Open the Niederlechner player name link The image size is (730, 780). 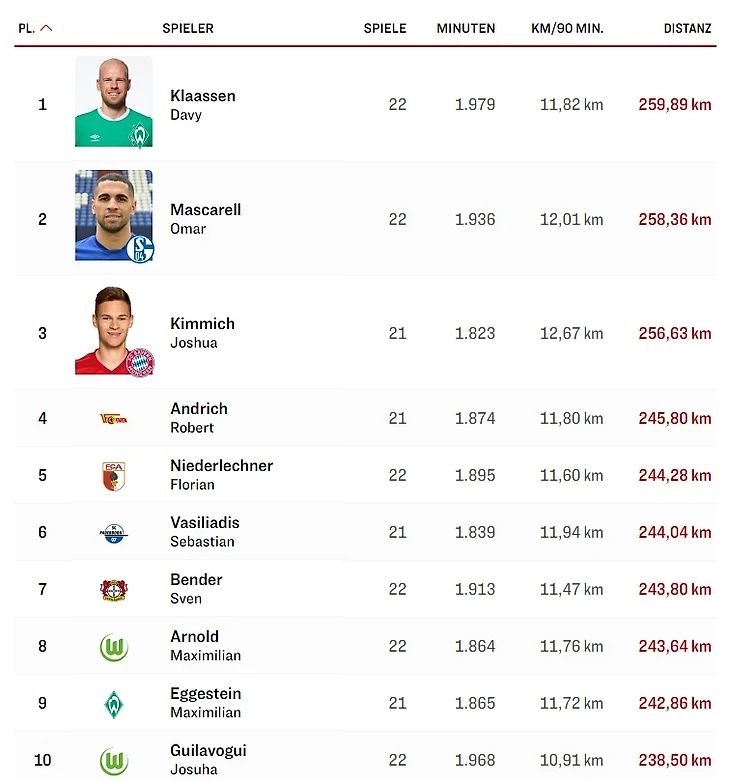click(x=221, y=466)
